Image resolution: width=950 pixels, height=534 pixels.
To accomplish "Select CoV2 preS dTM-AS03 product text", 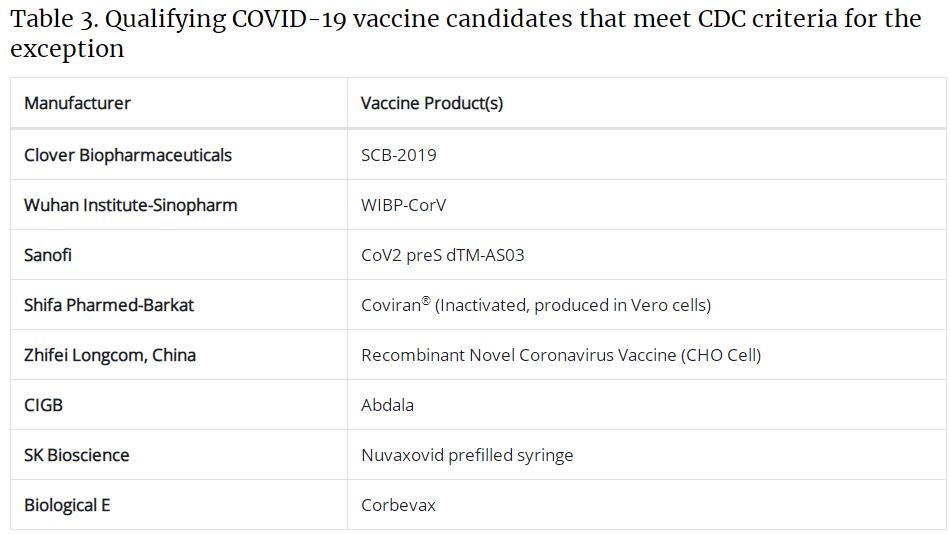I will pyautogui.click(x=442, y=255).
